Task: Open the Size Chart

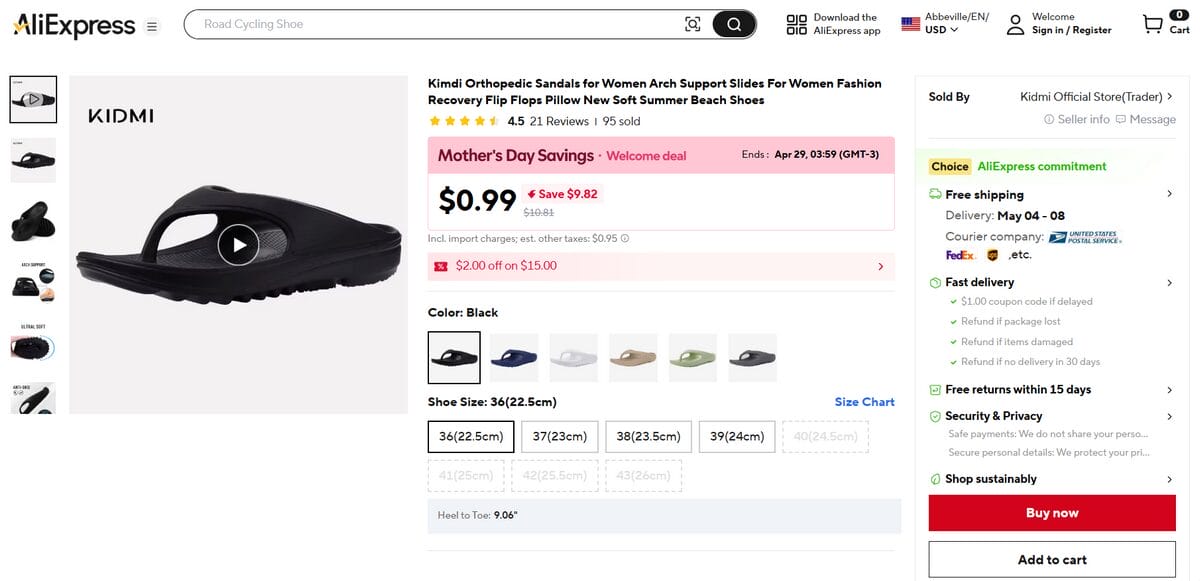Action: click(x=864, y=401)
